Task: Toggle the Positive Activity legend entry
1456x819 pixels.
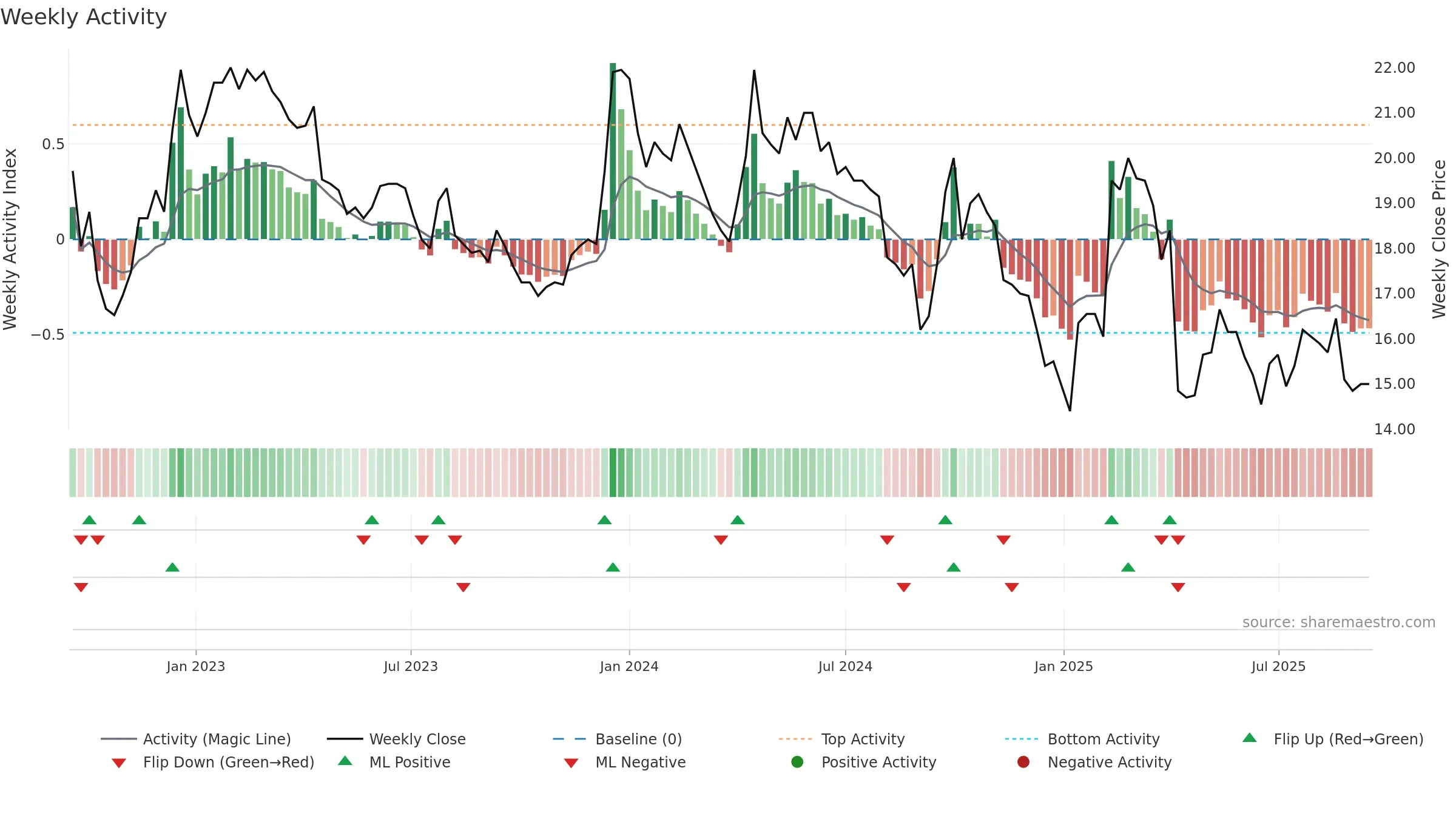Action: click(864, 762)
